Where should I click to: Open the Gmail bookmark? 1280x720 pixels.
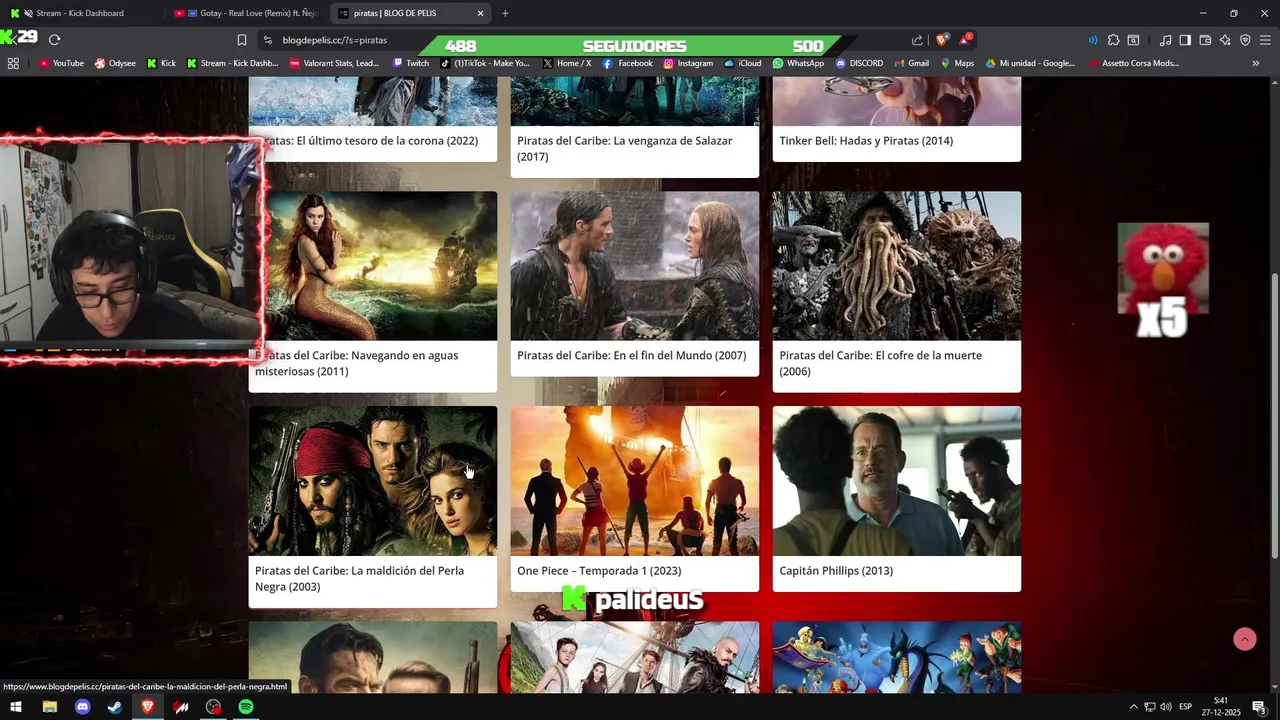coord(911,63)
